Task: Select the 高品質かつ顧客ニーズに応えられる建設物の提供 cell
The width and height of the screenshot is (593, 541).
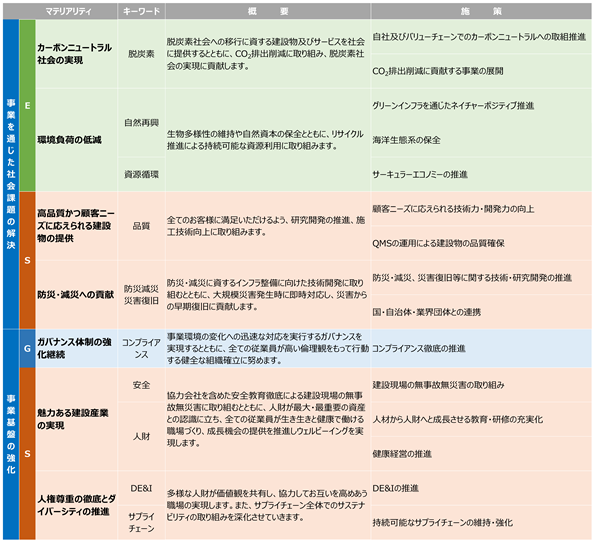Action: click(76, 226)
